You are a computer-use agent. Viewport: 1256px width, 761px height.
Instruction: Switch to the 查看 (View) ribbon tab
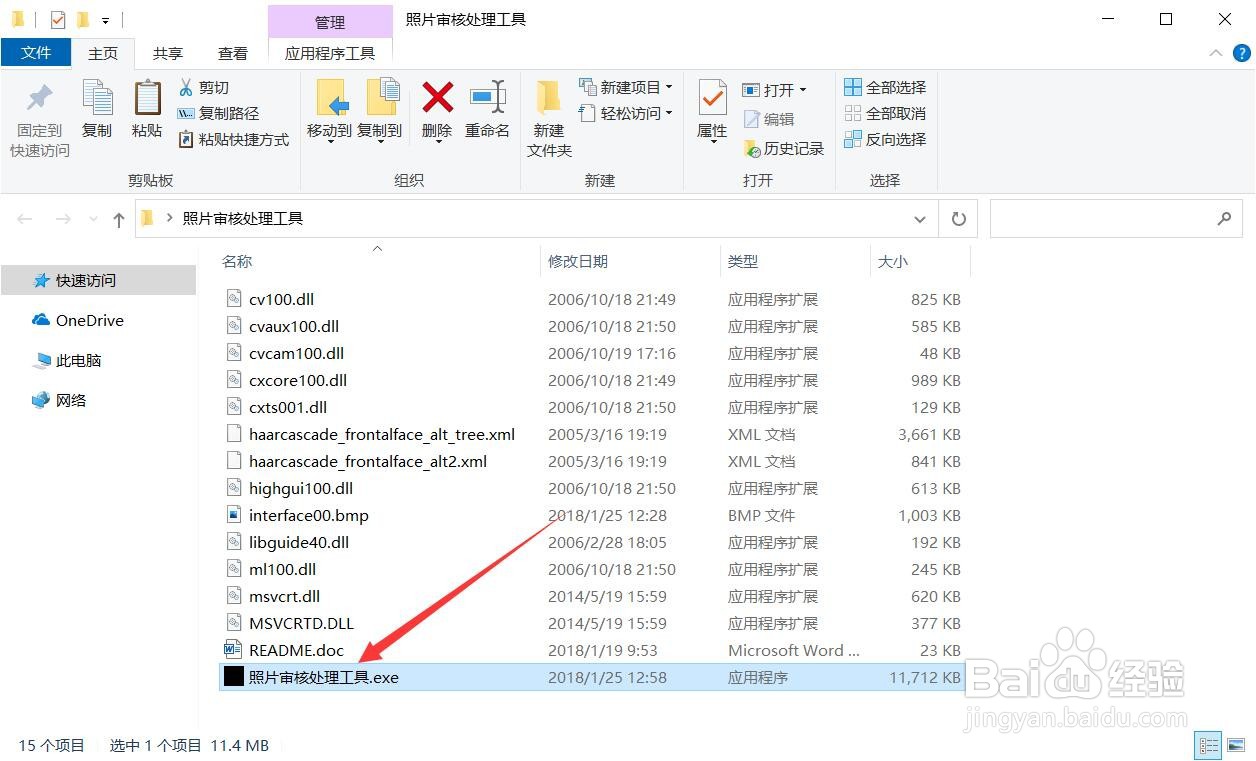coord(232,53)
